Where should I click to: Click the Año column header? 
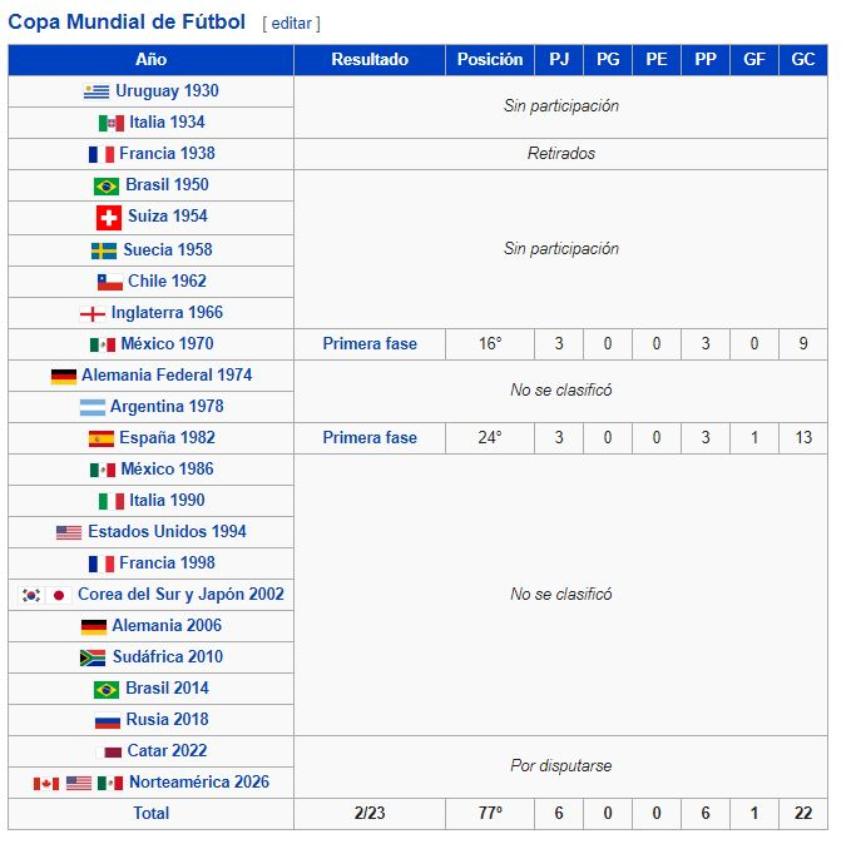151,60
